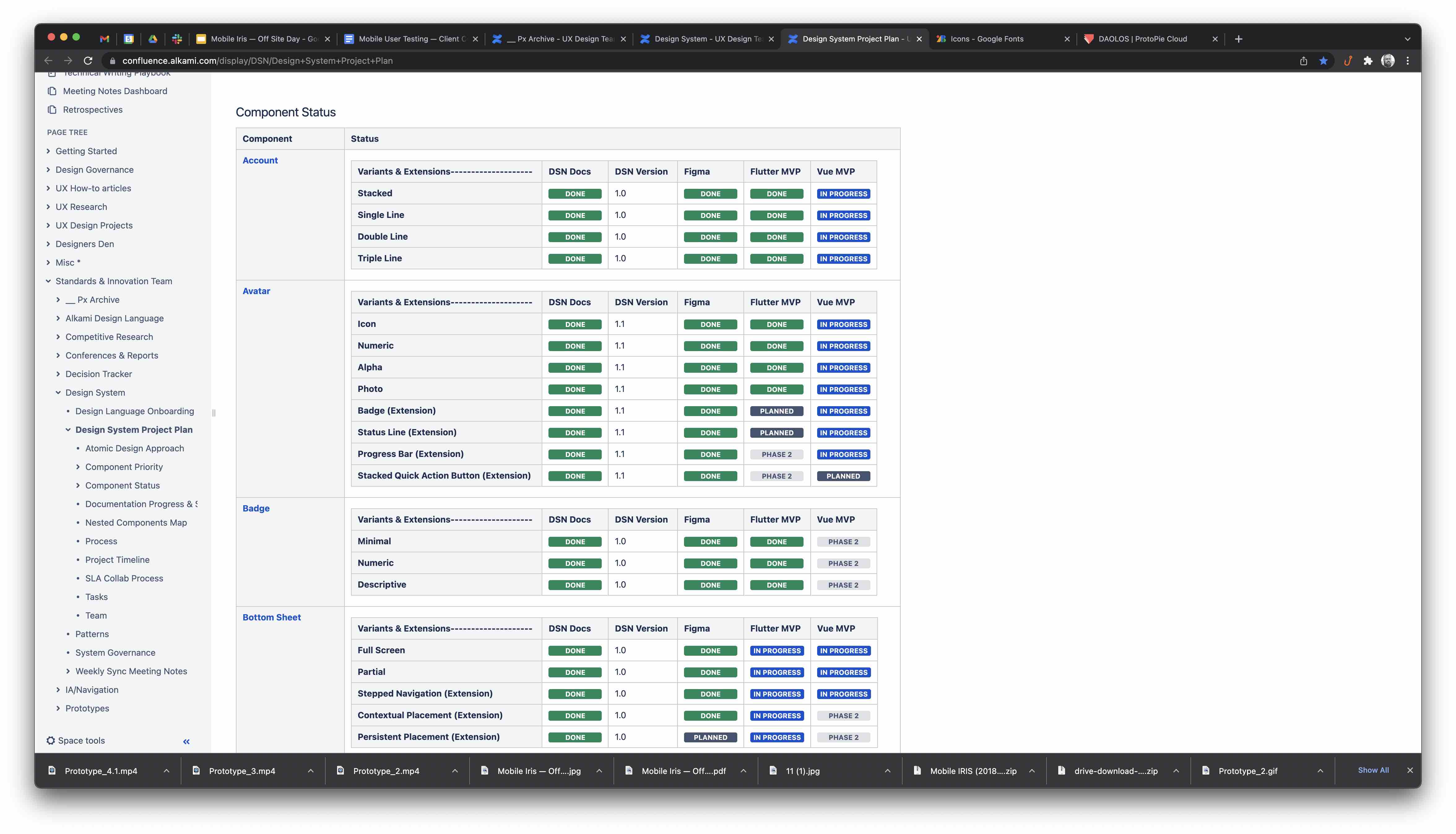Click the Avatar component link
The width and height of the screenshot is (1456, 834).
pyautogui.click(x=256, y=291)
